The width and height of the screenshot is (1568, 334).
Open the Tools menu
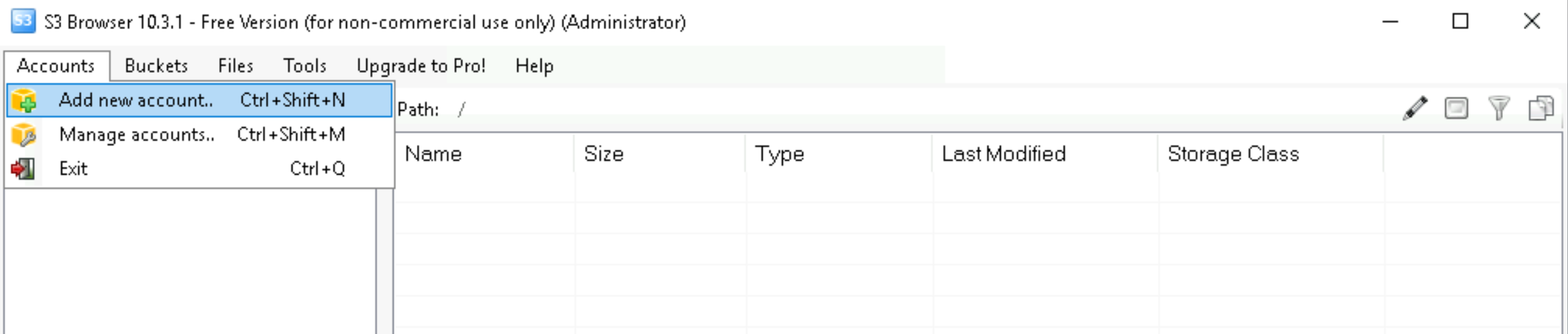coord(305,66)
